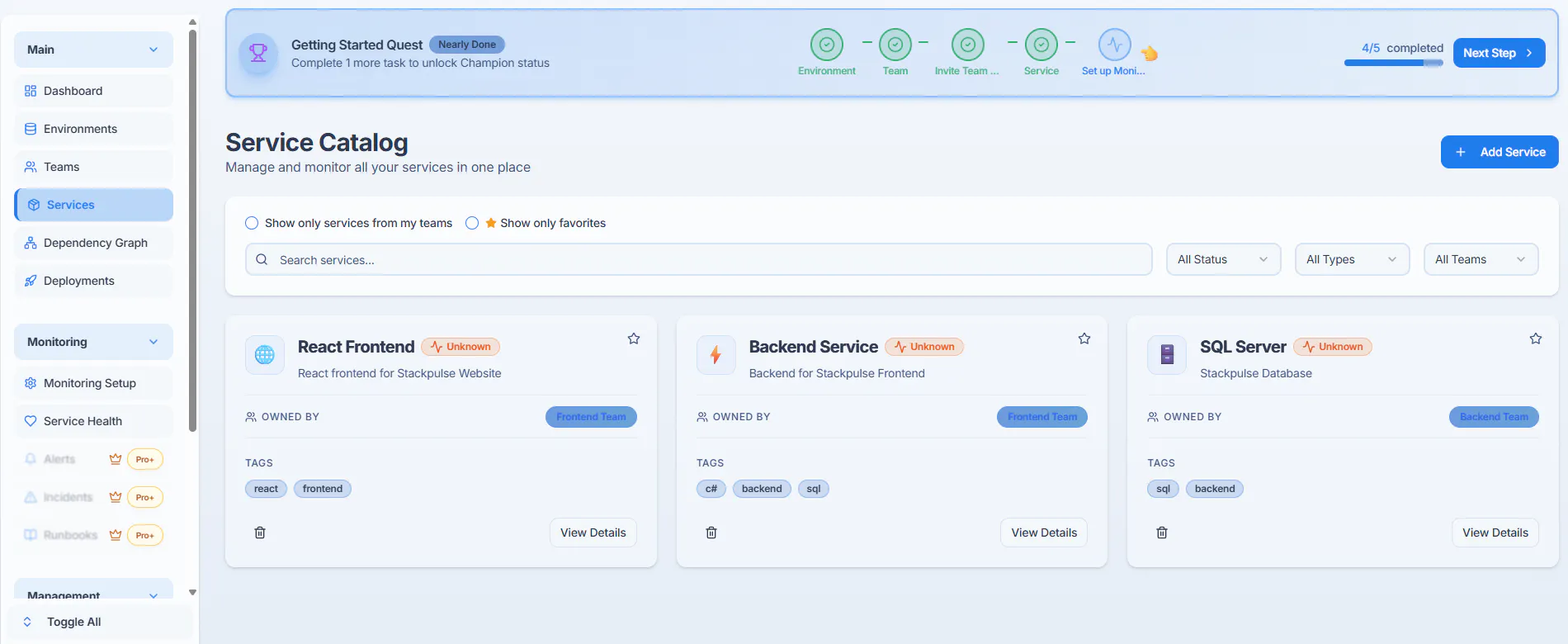The image size is (1568, 644).
Task: View Details of SQL Server
Action: pos(1495,533)
